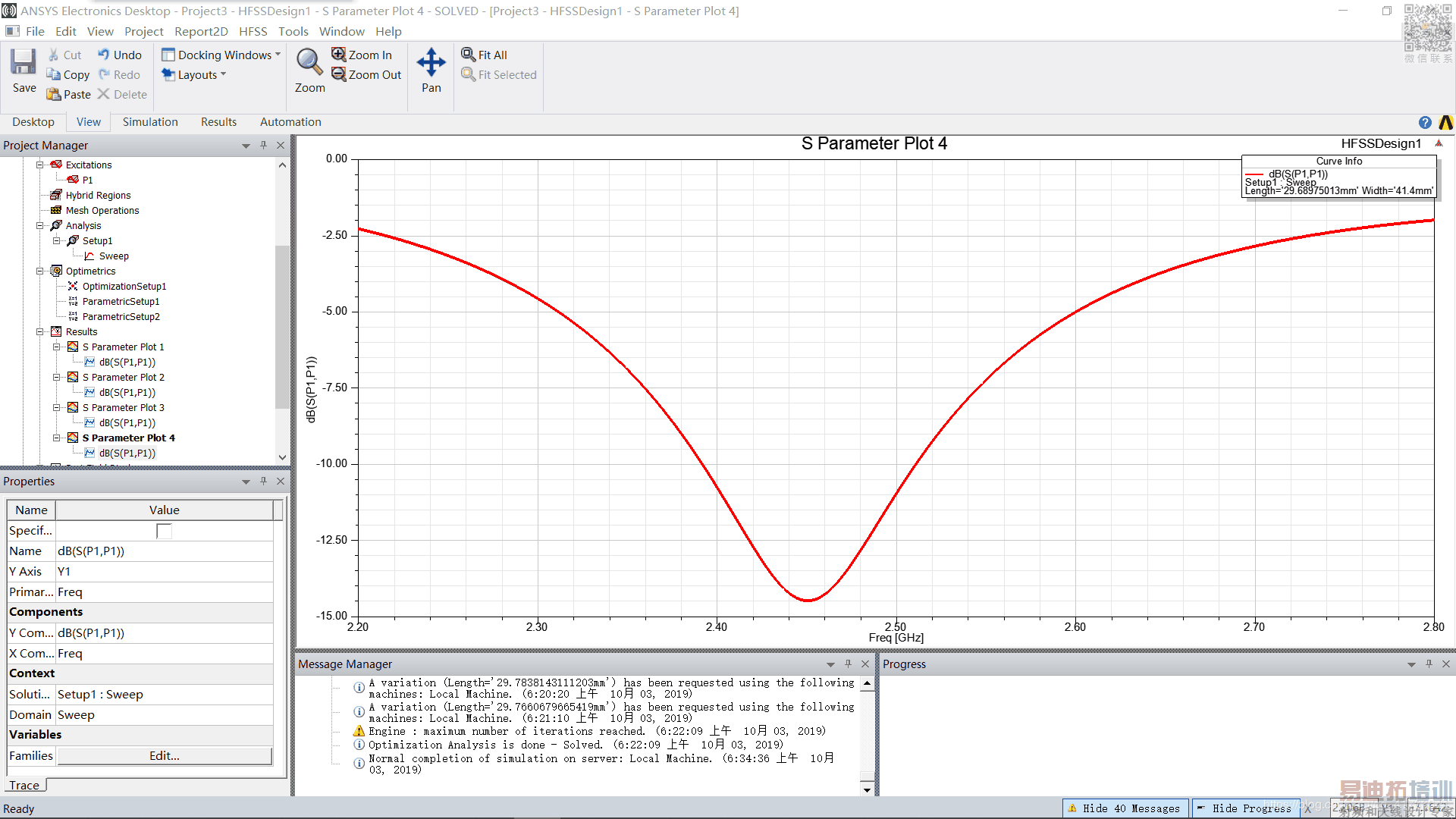Collapse the Analysis tree node

[39, 225]
